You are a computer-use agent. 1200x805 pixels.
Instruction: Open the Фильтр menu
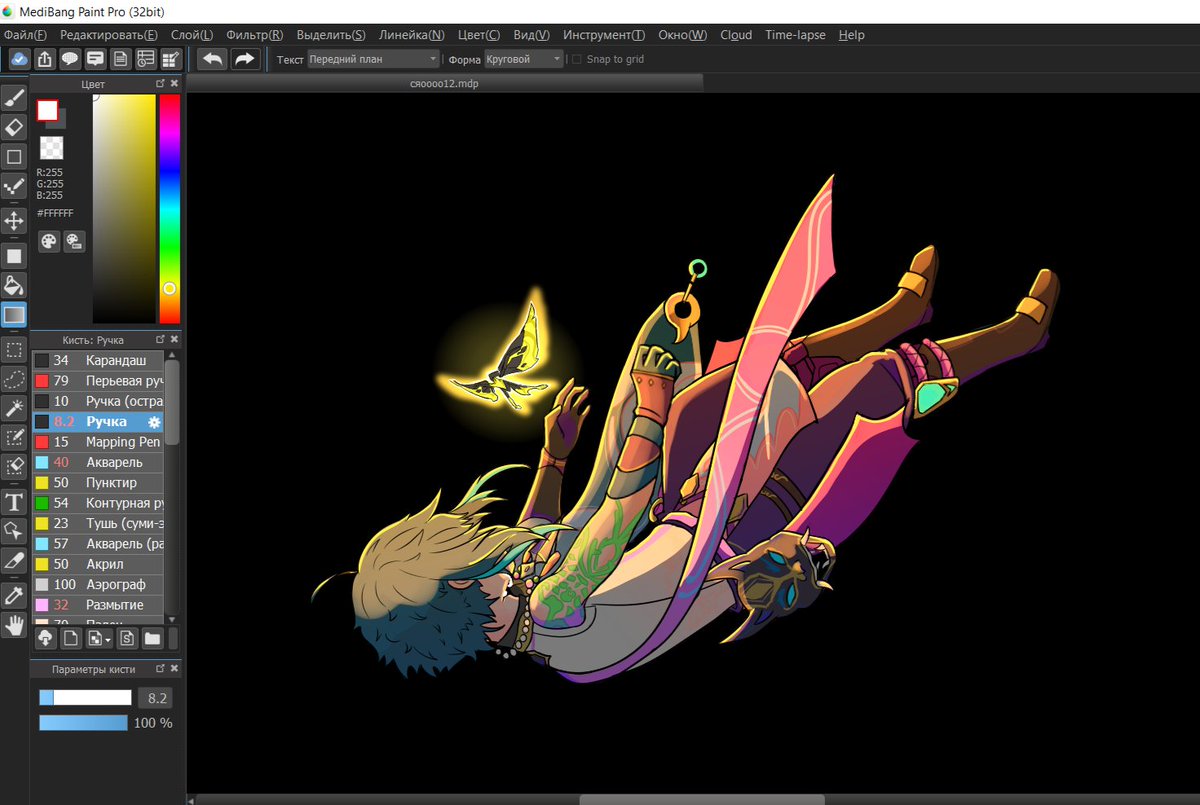pyautogui.click(x=255, y=35)
